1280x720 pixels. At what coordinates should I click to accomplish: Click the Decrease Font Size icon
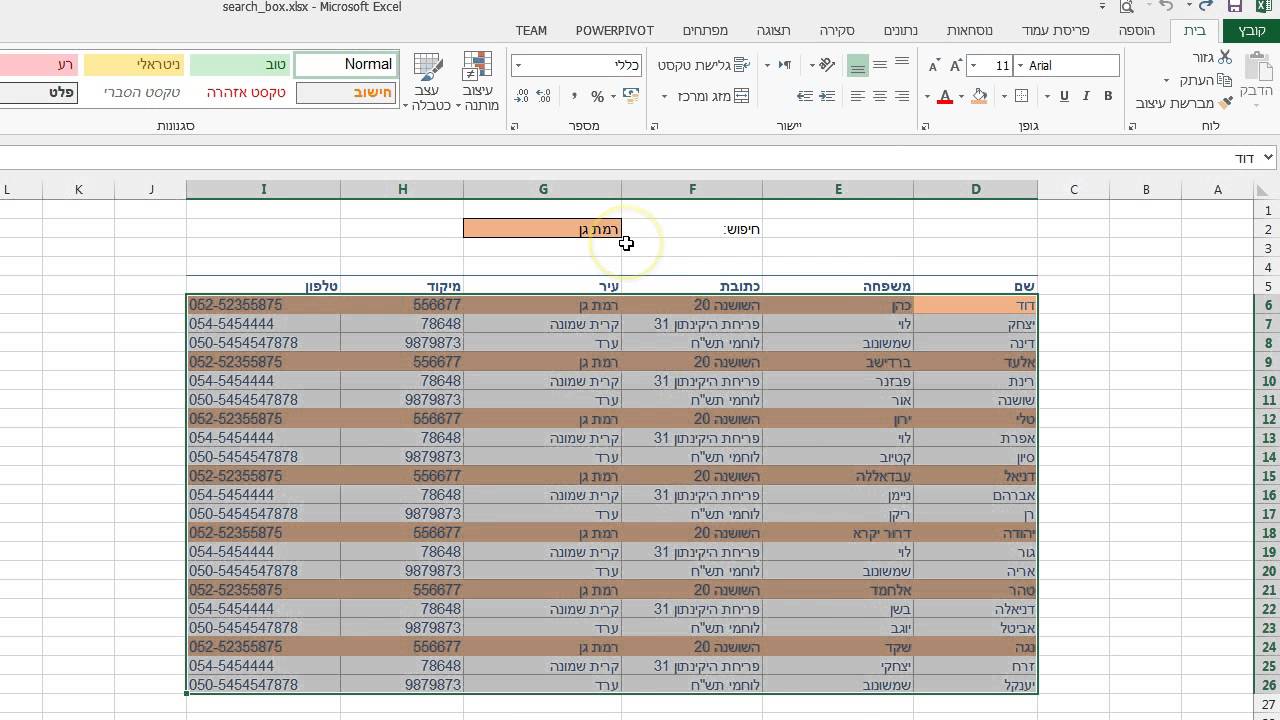[934, 65]
